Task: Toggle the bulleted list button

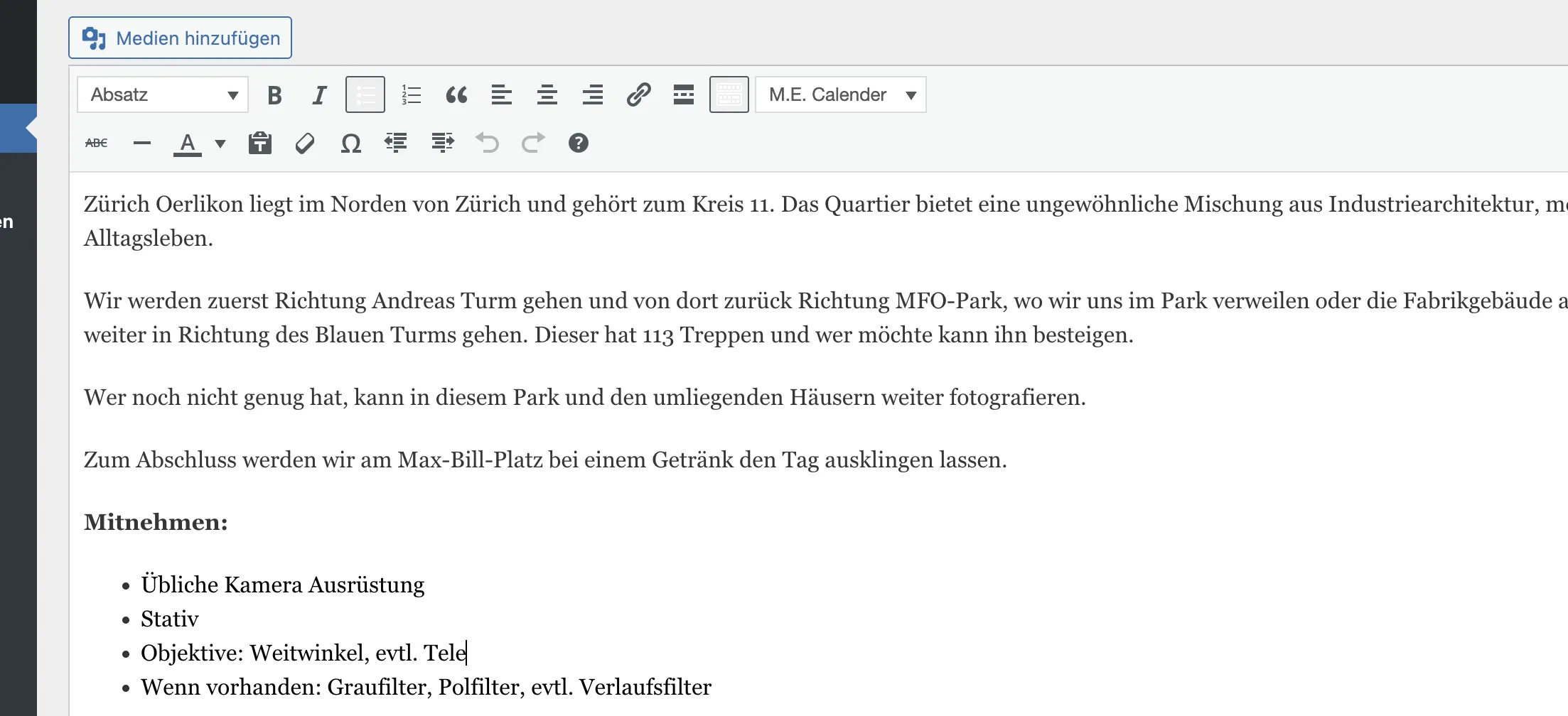Action: [x=365, y=94]
